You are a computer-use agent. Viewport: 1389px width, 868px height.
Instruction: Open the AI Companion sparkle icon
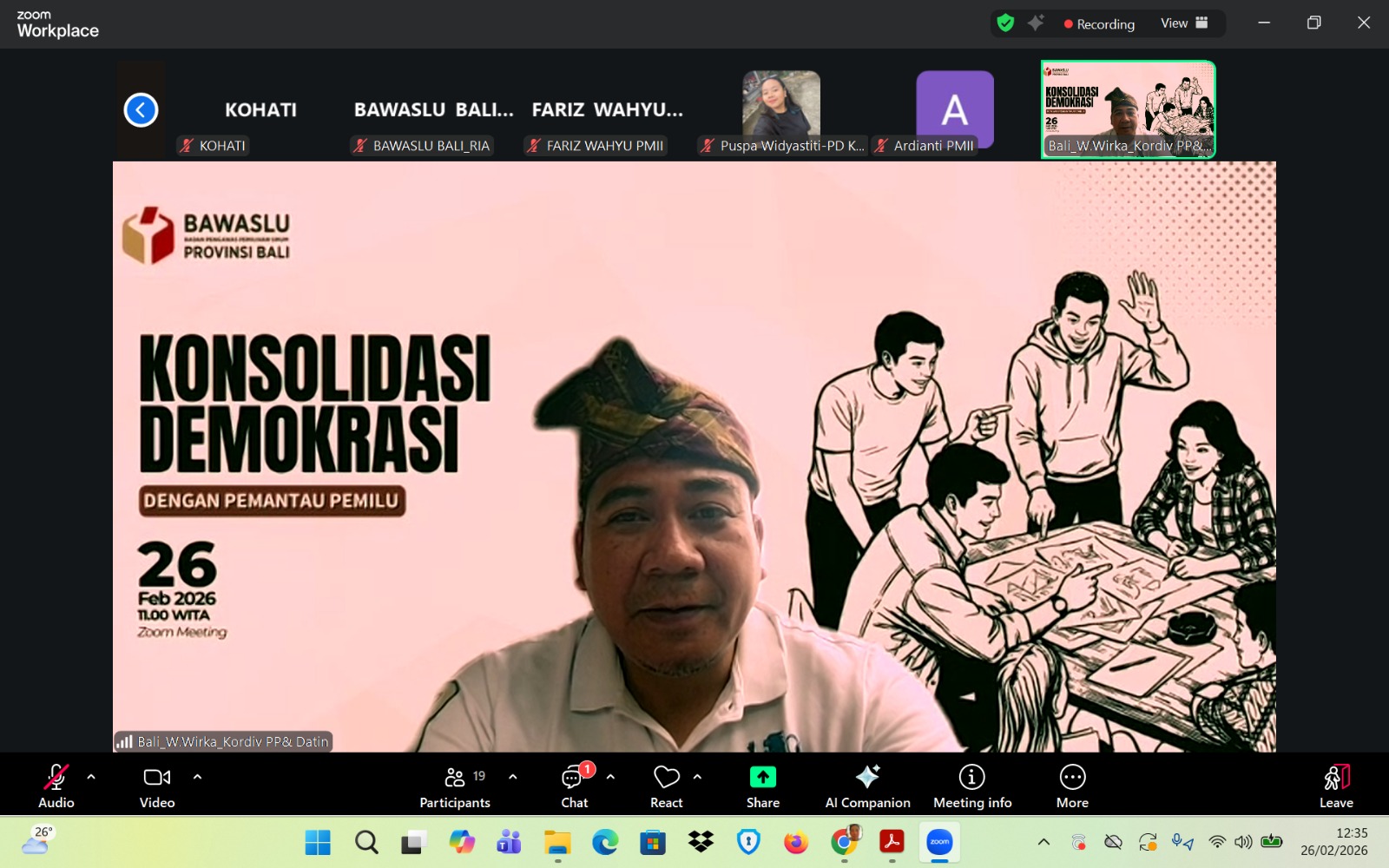coord(867,777)
